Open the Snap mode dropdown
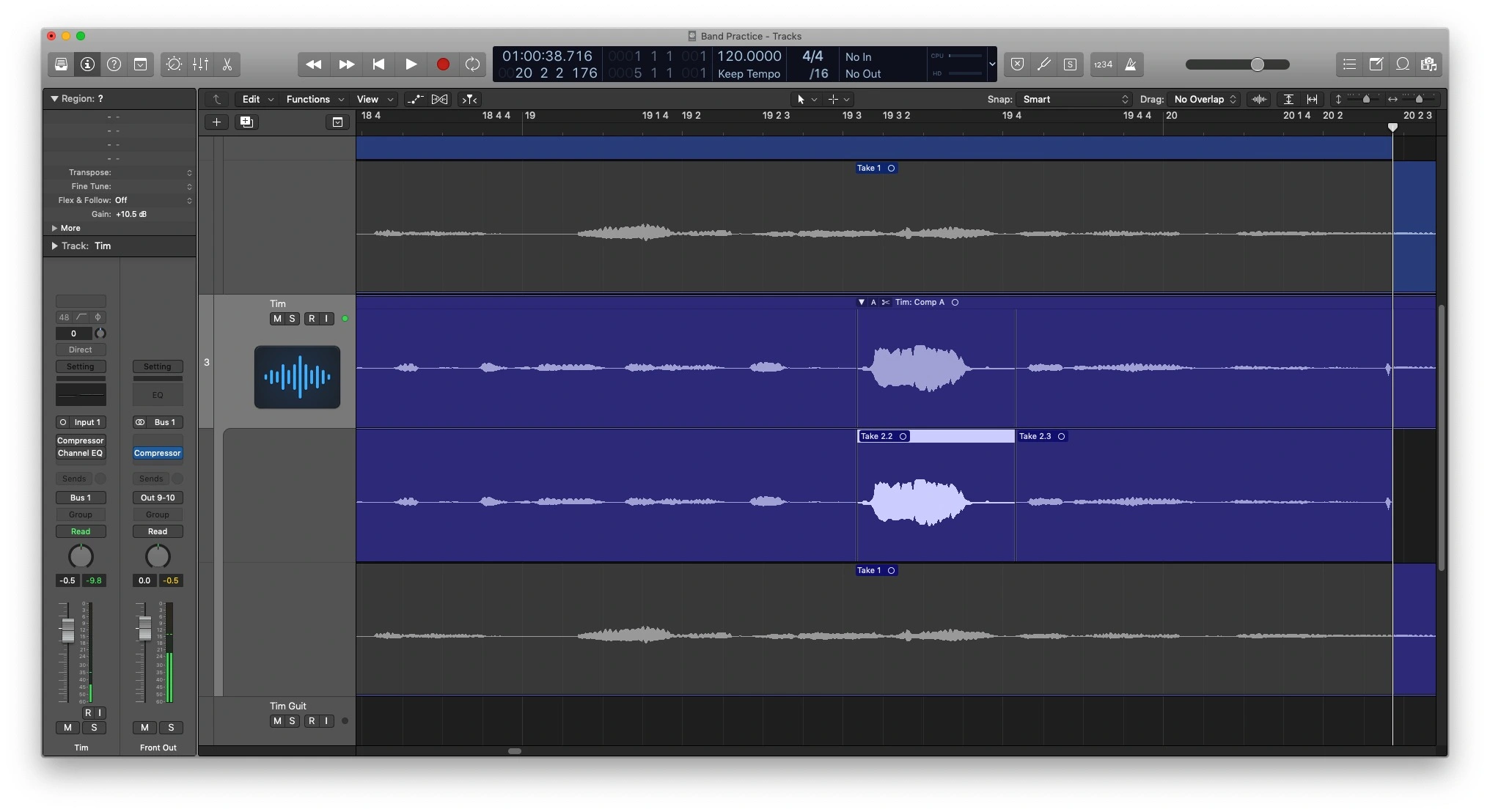The width and height of the screenshot is (1490, 812). point(1075,100)
